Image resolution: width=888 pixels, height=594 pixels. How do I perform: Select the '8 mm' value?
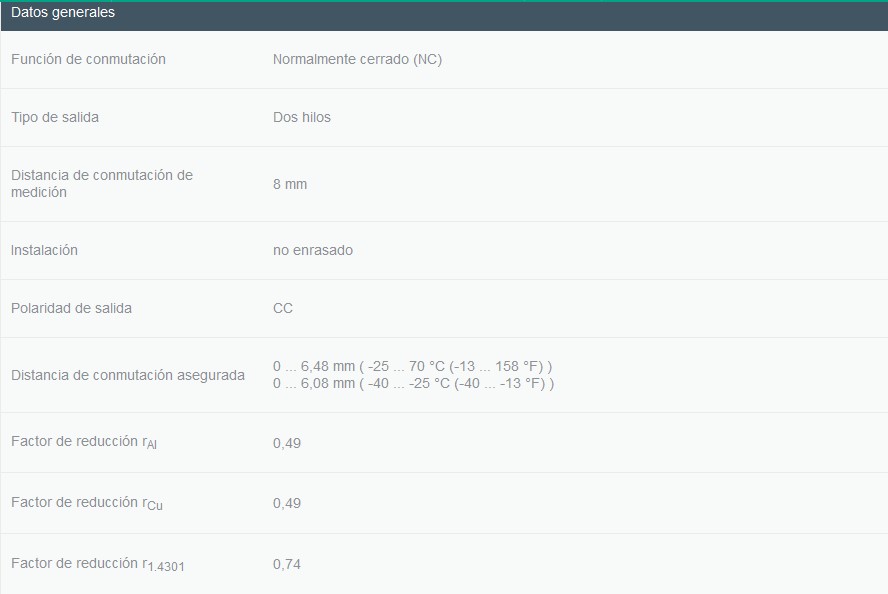[290, 184]
